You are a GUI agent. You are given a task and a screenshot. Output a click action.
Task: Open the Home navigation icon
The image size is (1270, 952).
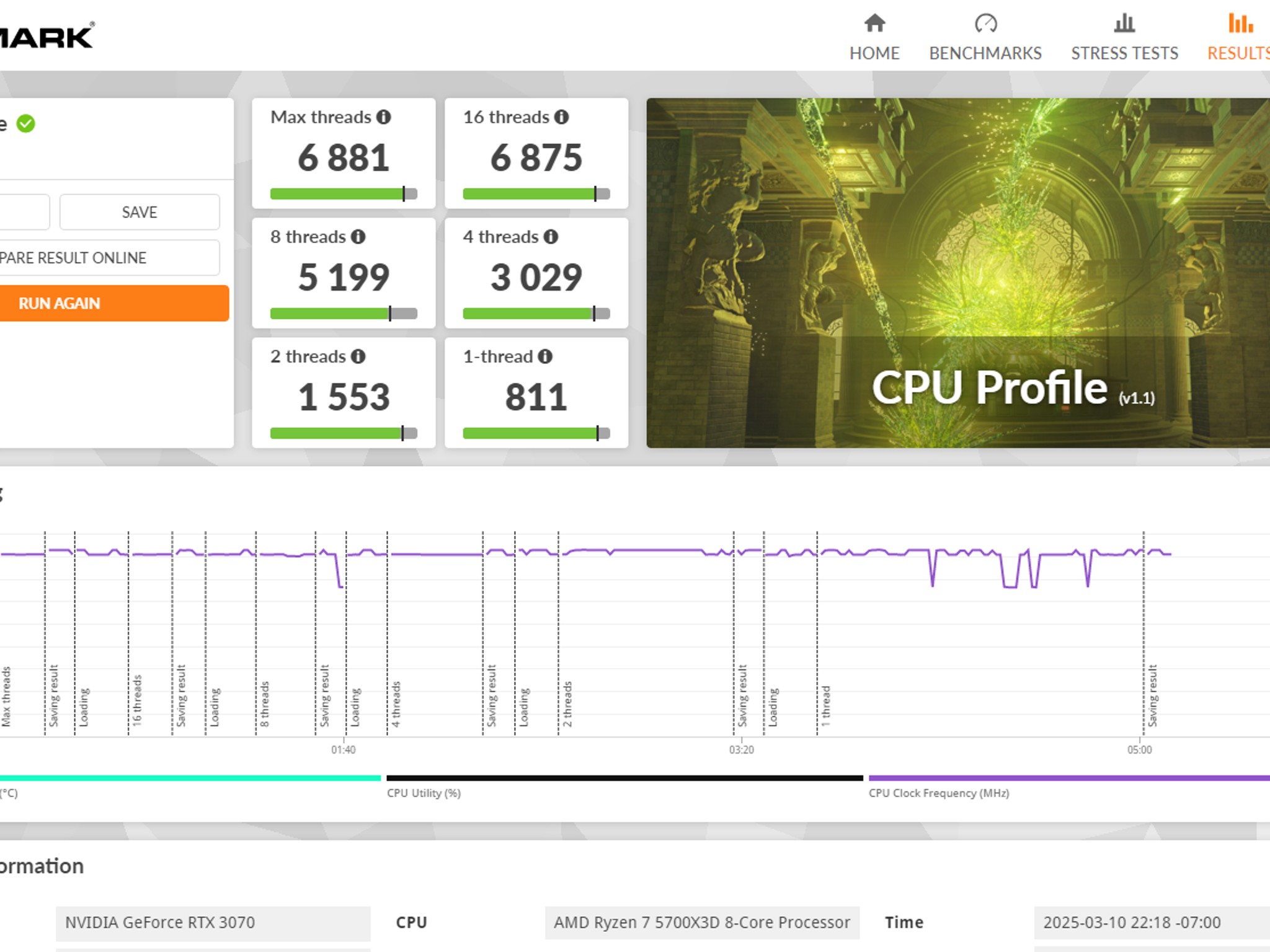pyautogui.click(x=874, y=24)
